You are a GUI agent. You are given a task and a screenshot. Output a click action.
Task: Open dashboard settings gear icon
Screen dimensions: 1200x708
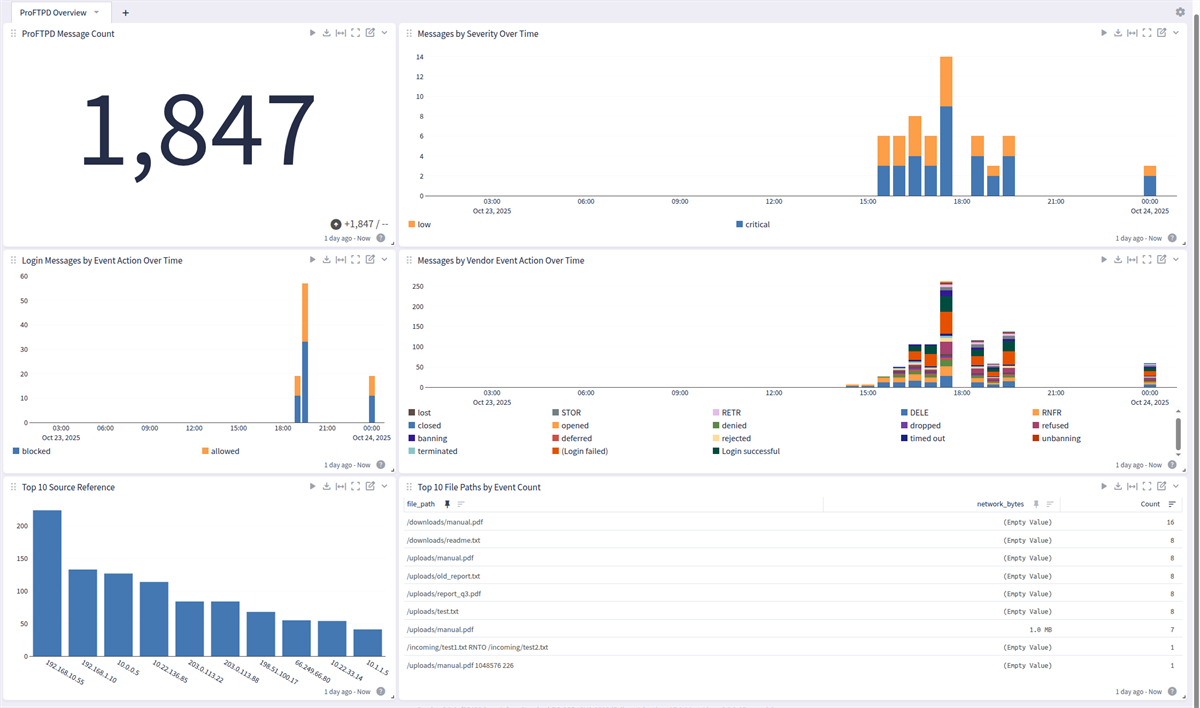[x=1180, y=12]
